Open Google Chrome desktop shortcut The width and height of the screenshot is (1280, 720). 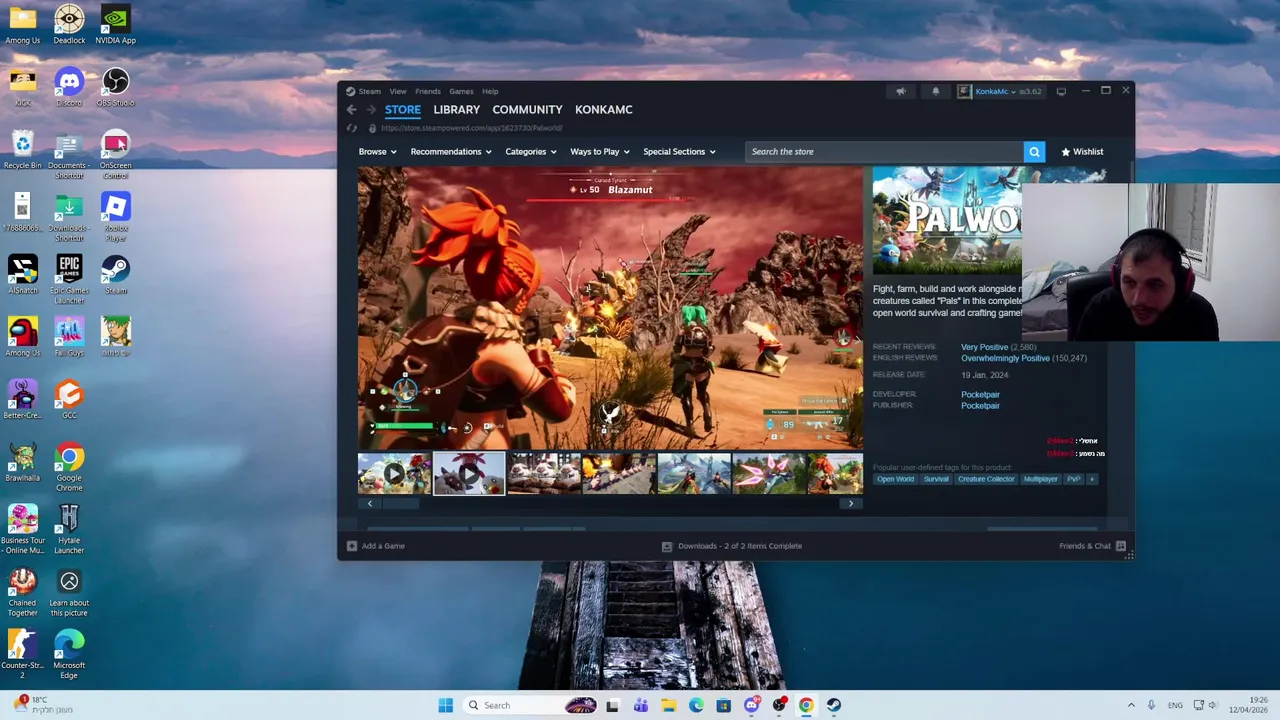(69, 468)
